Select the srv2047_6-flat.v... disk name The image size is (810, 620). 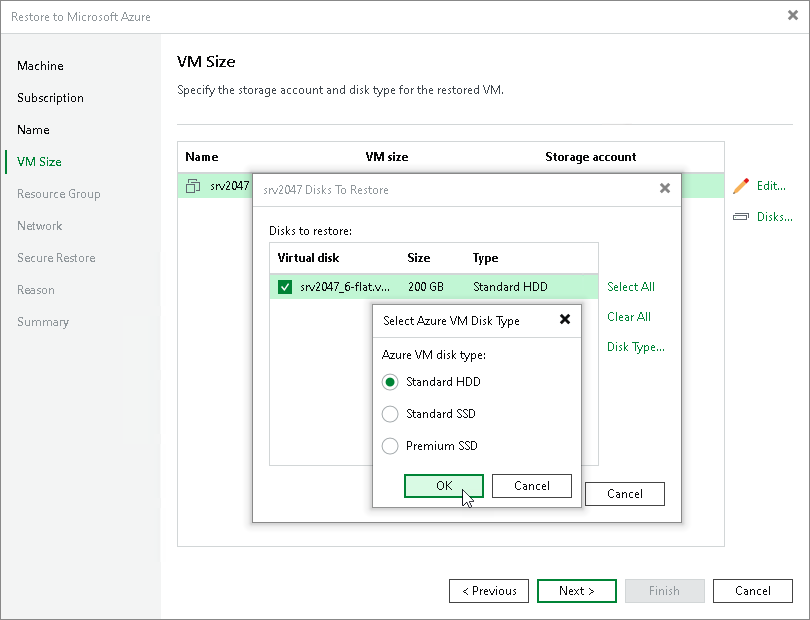(x=345, y=287)
